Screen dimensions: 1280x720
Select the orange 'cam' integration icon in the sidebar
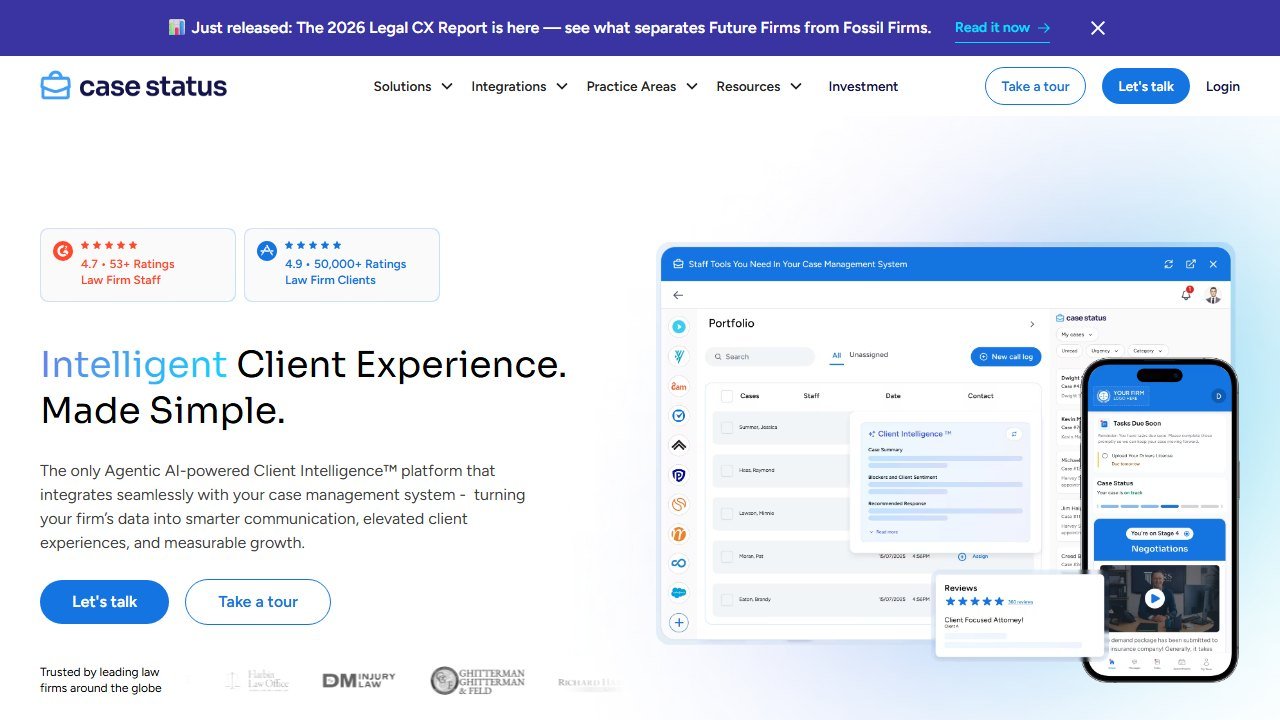coord(679,386)
